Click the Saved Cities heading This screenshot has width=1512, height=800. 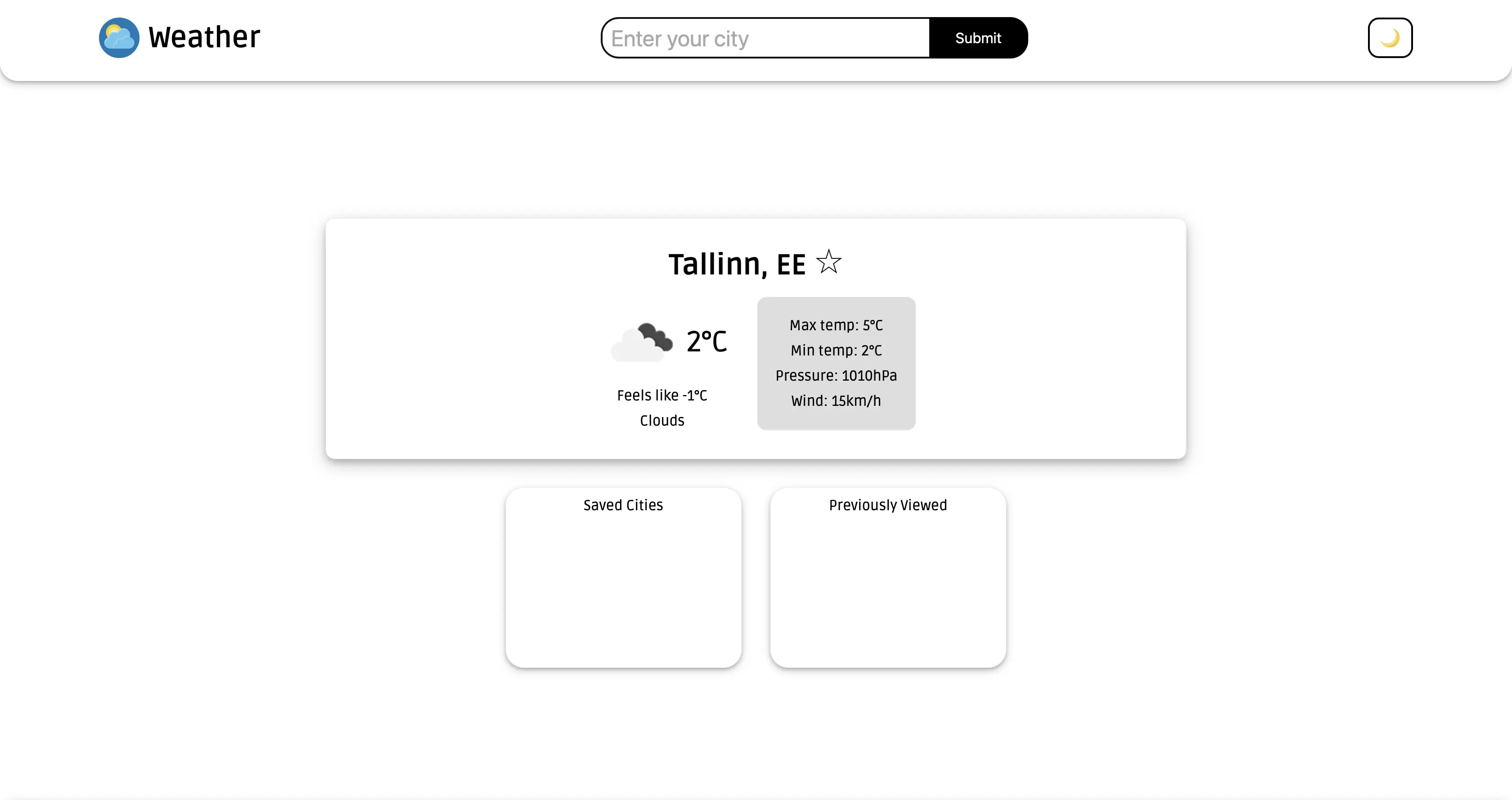click(x=623, y=505)
